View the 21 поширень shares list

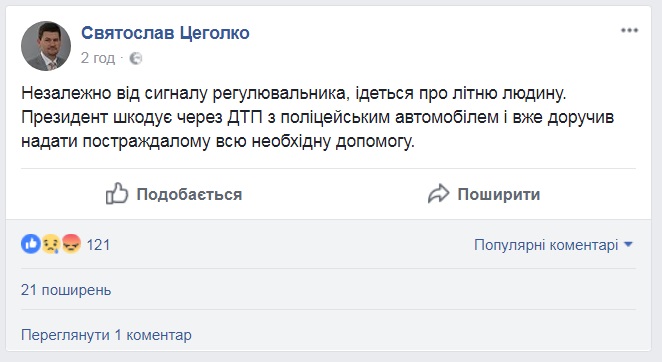tap(66, 290)
